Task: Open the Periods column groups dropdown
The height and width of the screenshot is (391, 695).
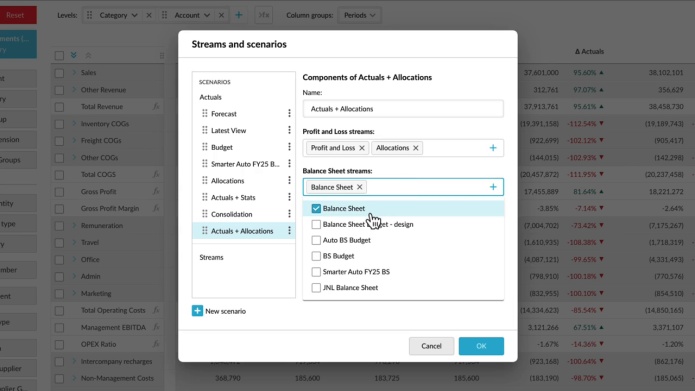Action: pyautogui.click(x=359, y=15)
